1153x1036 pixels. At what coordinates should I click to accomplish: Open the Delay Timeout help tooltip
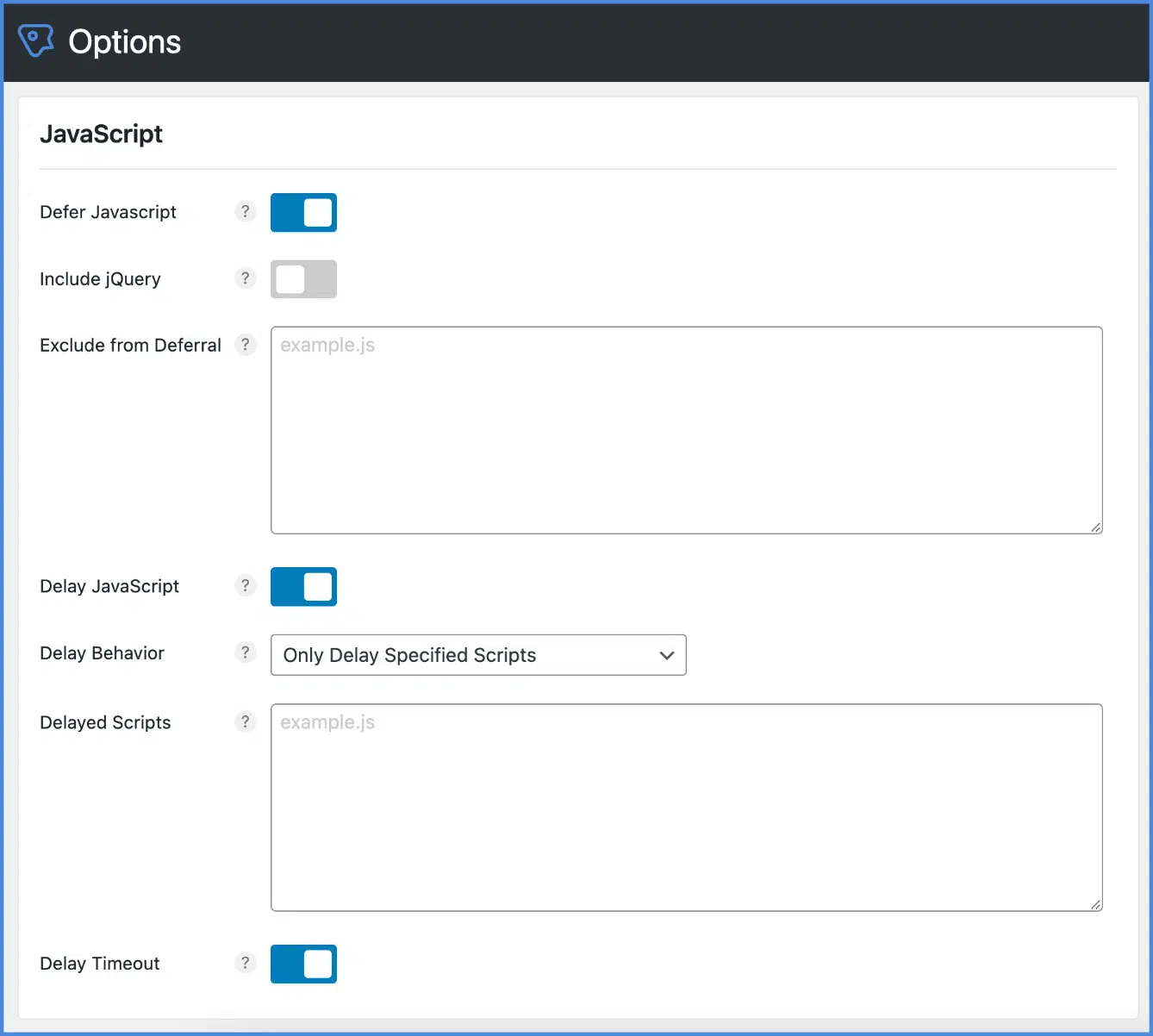click(246, 963)
